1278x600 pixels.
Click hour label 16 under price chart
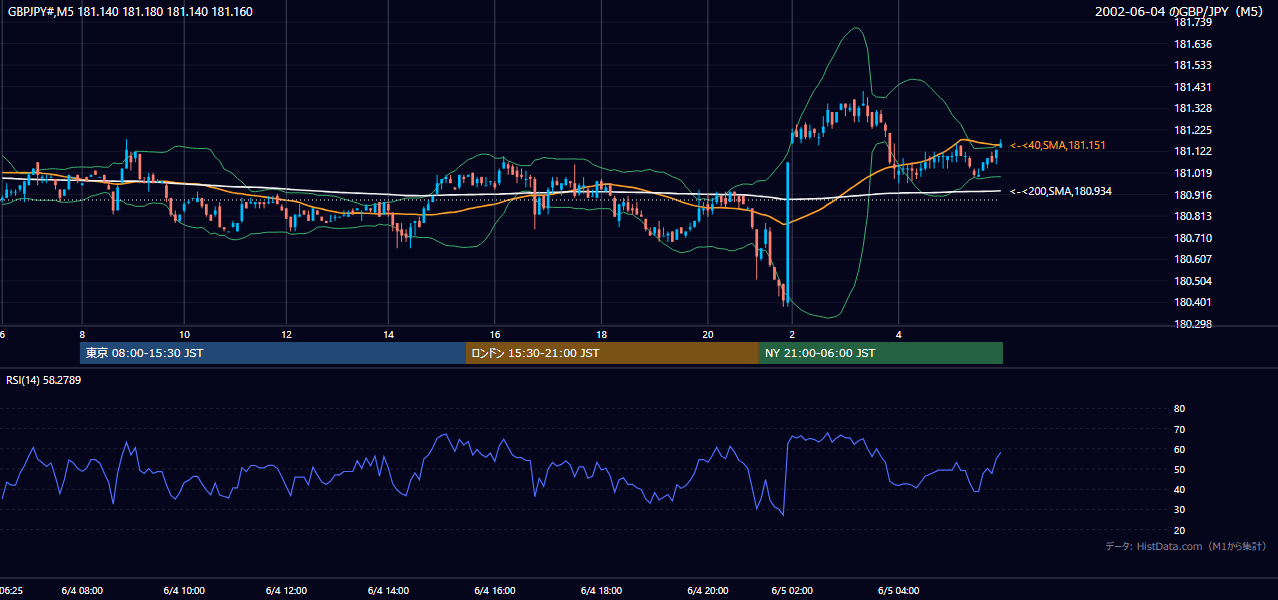[x=494, y=334]
